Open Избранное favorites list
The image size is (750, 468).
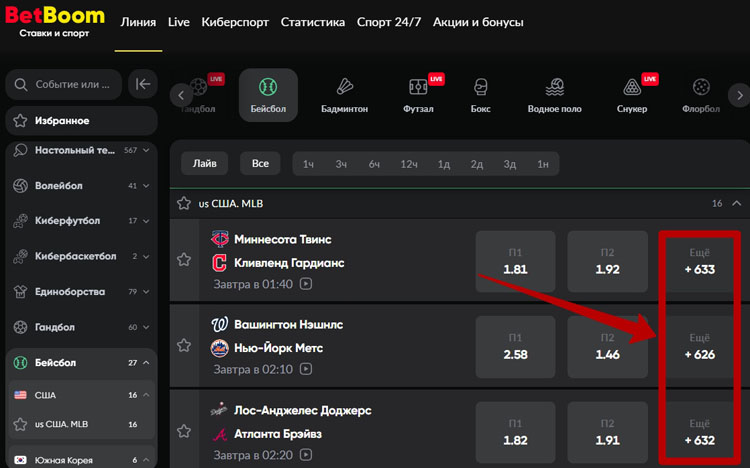point(81,121)
